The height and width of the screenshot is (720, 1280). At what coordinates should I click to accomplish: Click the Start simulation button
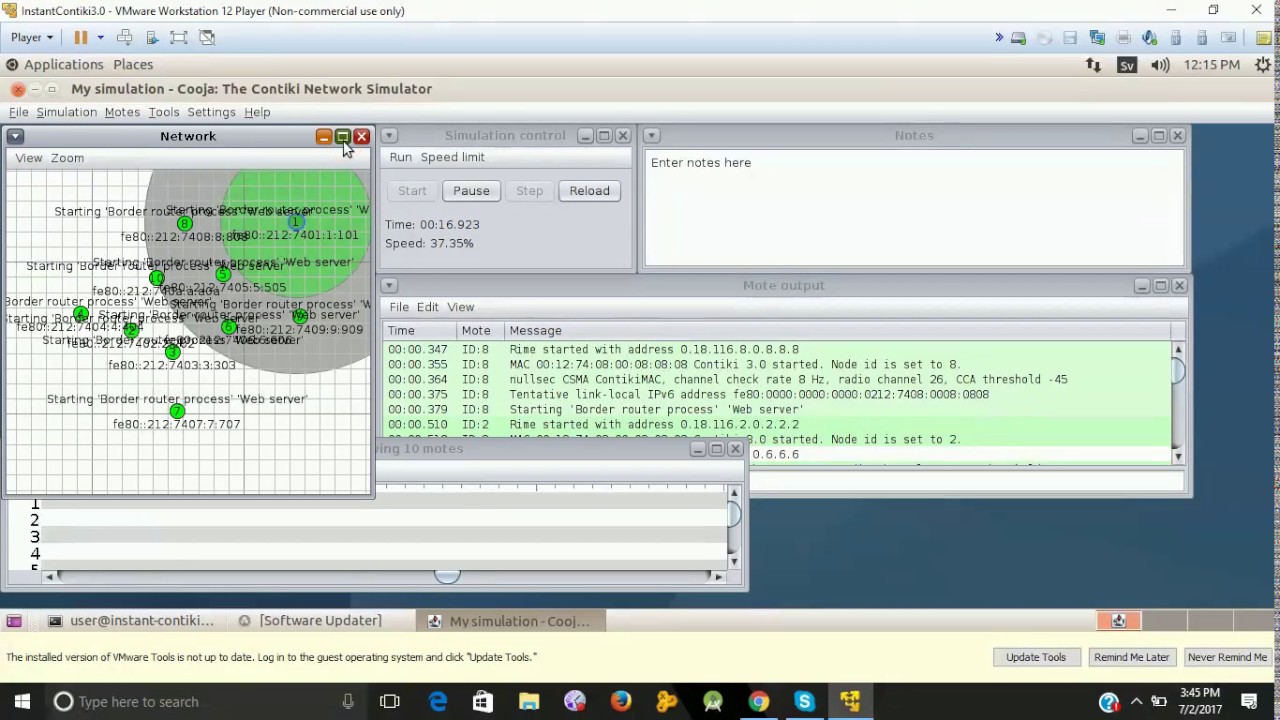pos(412,191)
